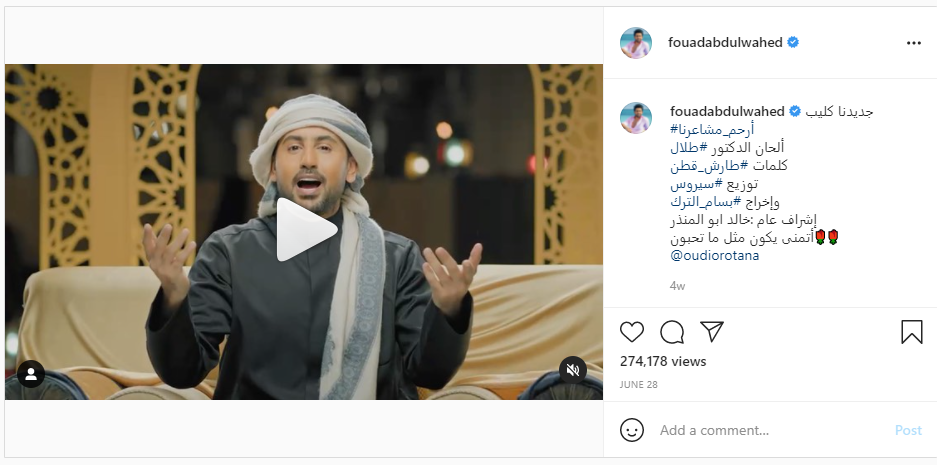The image size is (937, 465).
Task: Play the video using center play button
Action: [307, 231]
